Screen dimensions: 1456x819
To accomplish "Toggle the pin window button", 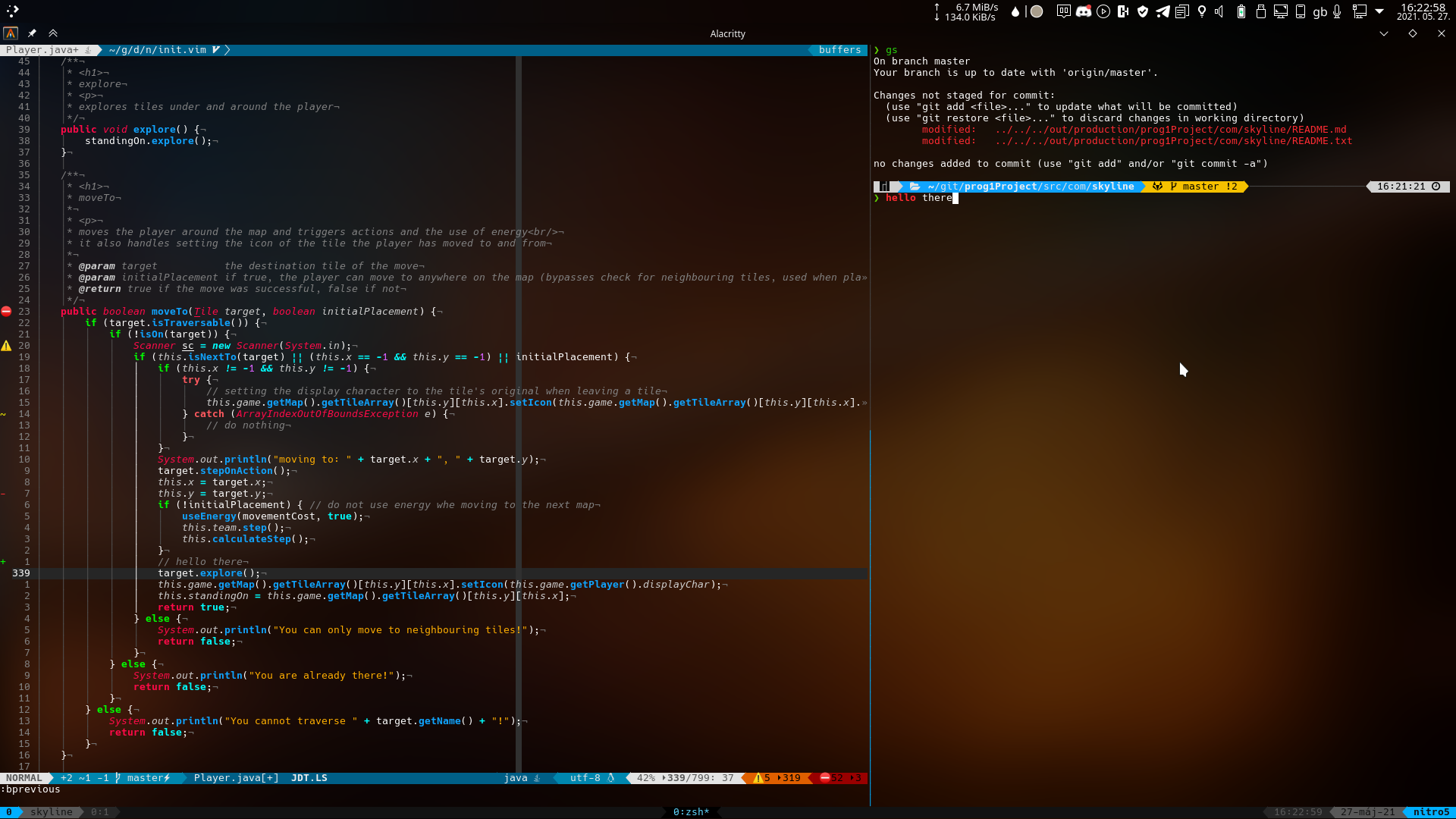I will point(32,33).
